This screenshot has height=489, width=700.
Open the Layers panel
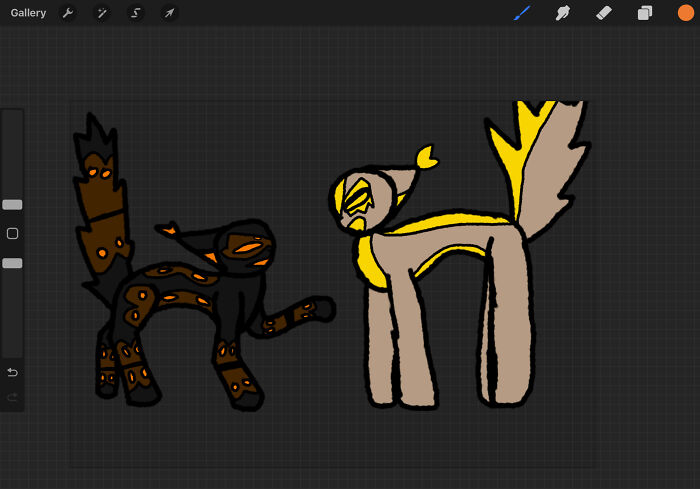click(645, 13)
